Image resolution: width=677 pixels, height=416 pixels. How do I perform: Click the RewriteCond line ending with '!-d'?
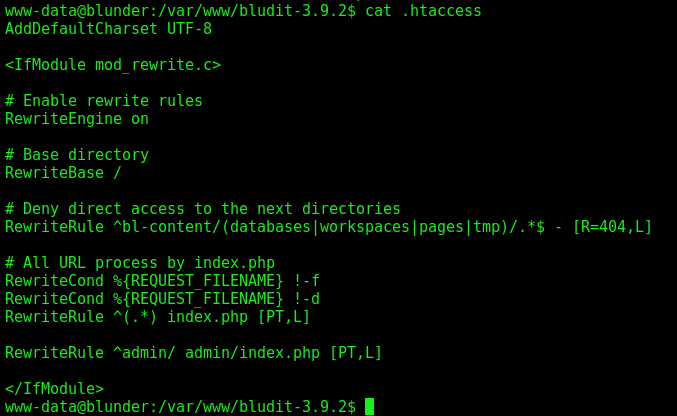(x=162, y=299)
